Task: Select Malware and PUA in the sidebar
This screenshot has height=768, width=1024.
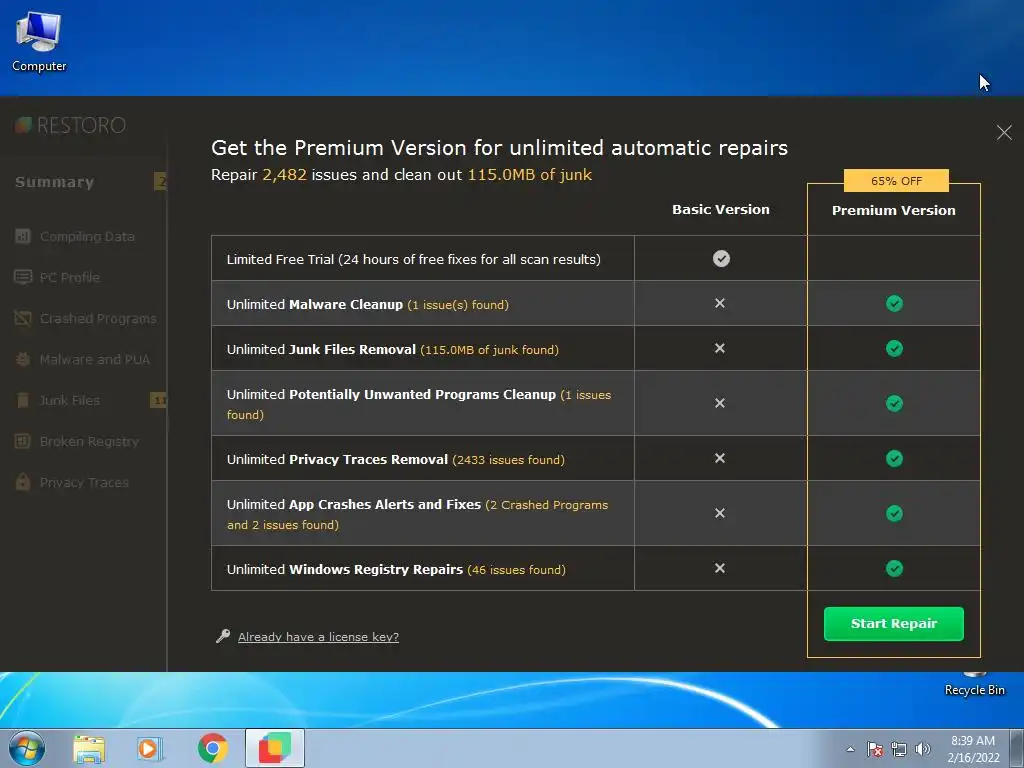Action: point(95,360)
